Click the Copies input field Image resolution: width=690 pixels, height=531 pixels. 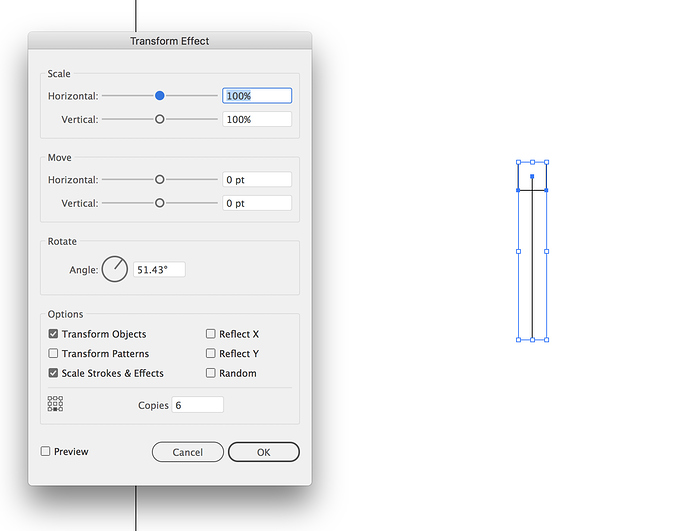point(198,405)
